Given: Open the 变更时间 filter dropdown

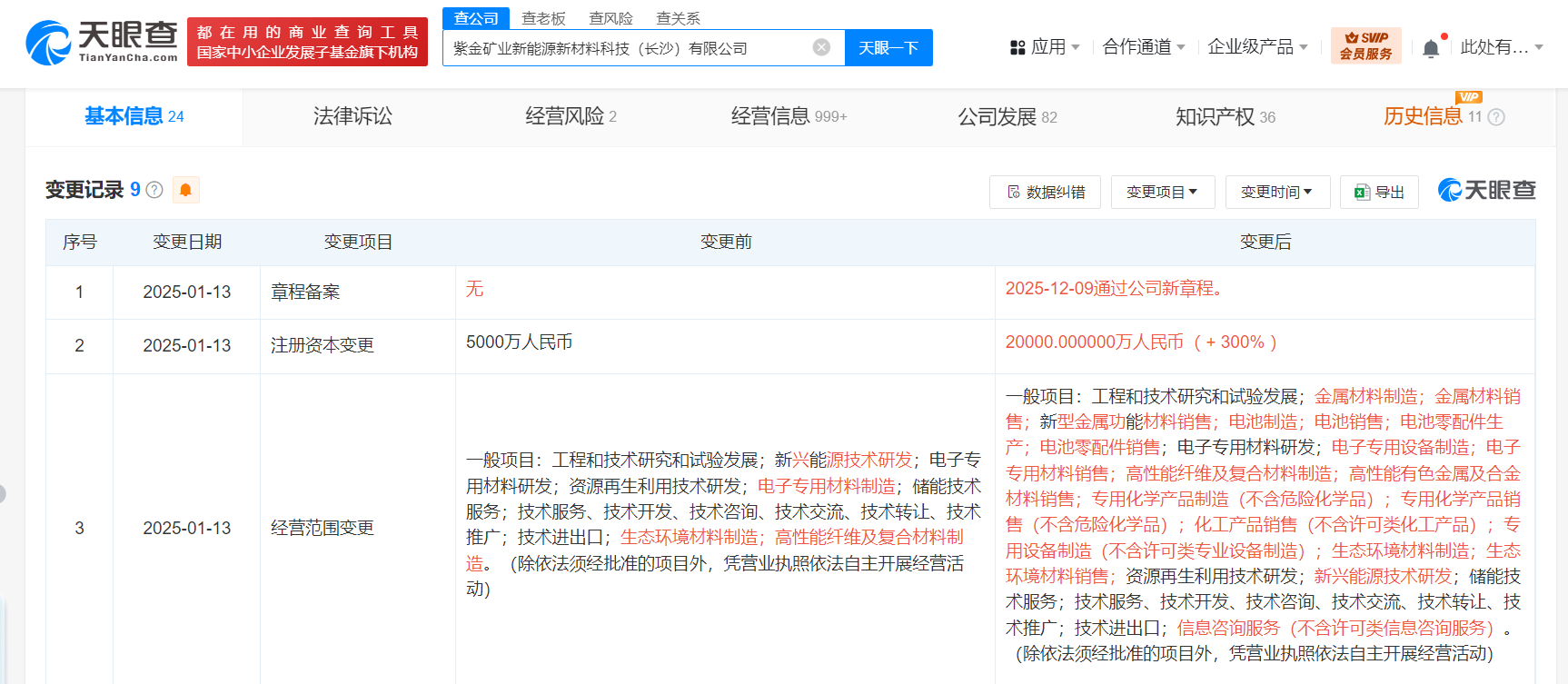Looking at the screenshot, I should tap(1277, 192).
